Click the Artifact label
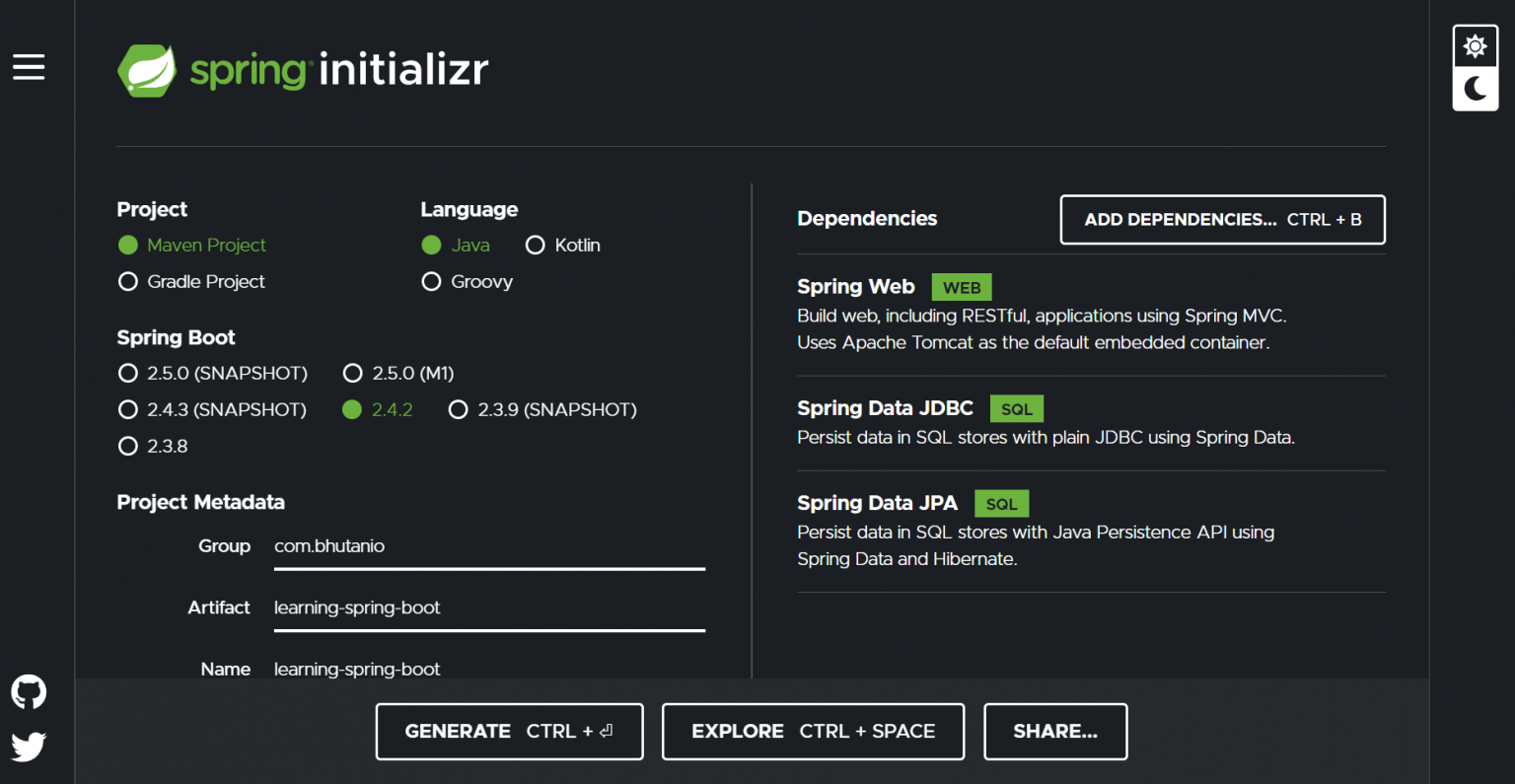This screenshot has width=1515, height=784. coord(219,607)
